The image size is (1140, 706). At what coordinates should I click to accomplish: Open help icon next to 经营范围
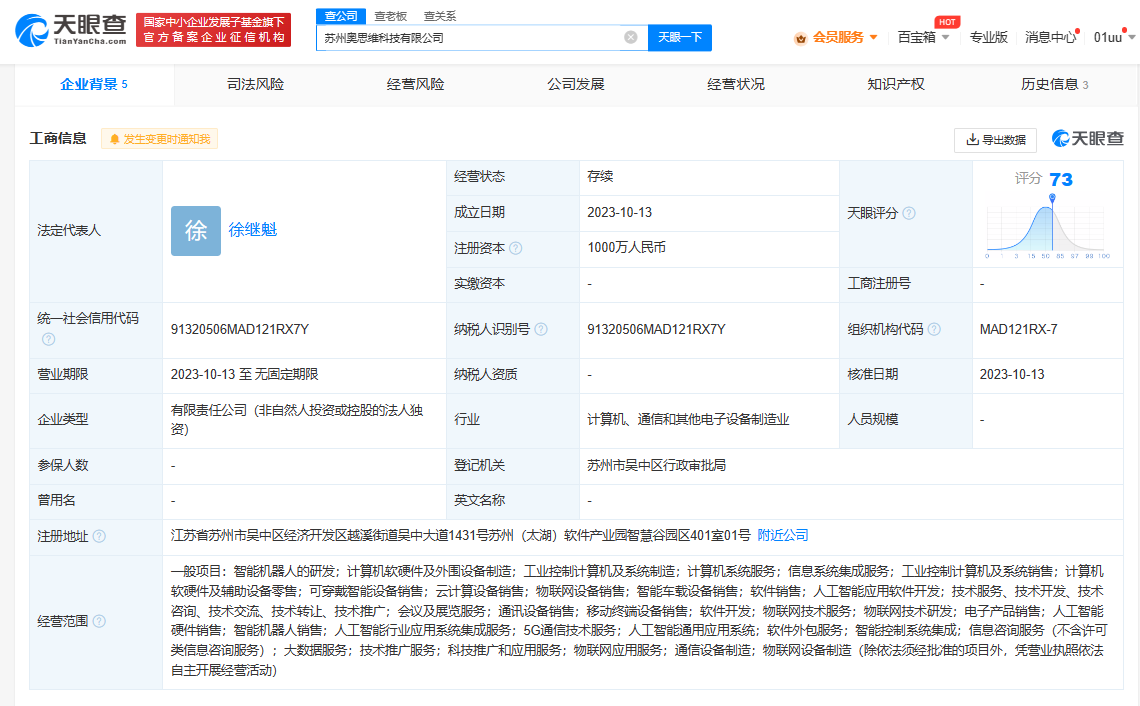100,621
